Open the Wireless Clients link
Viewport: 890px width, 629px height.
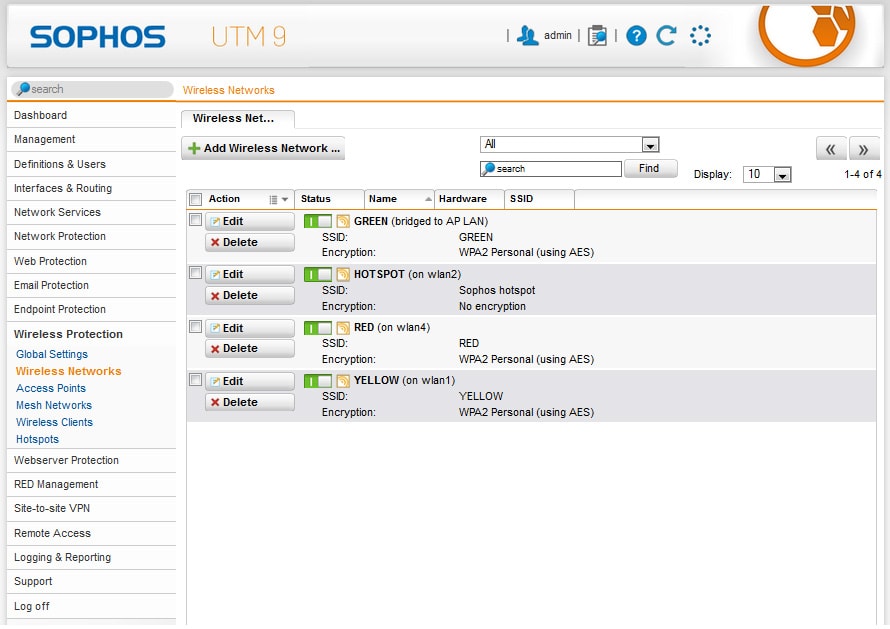point(54,422)
